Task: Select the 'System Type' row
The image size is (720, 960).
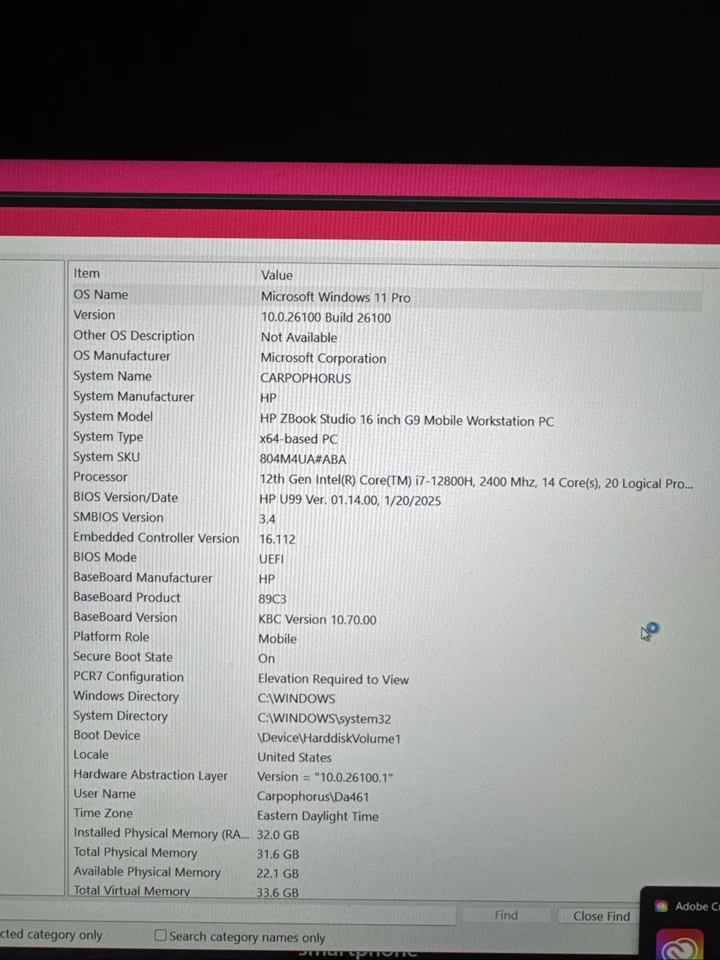Action: [x=108, y=437]
